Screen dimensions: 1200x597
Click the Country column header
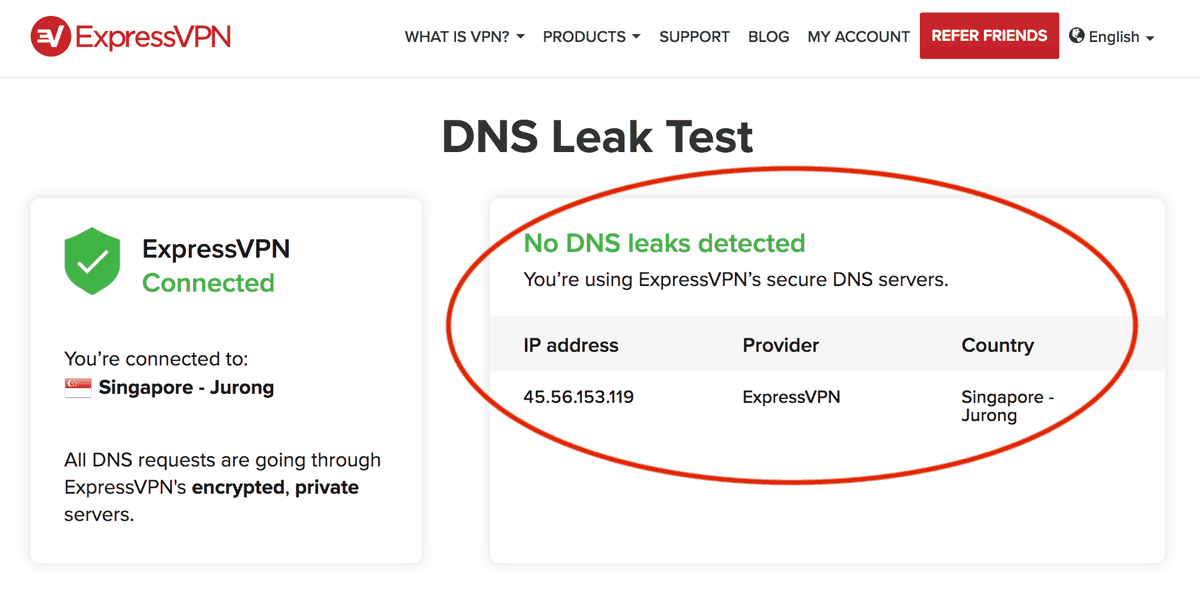(x=997, y=346)
